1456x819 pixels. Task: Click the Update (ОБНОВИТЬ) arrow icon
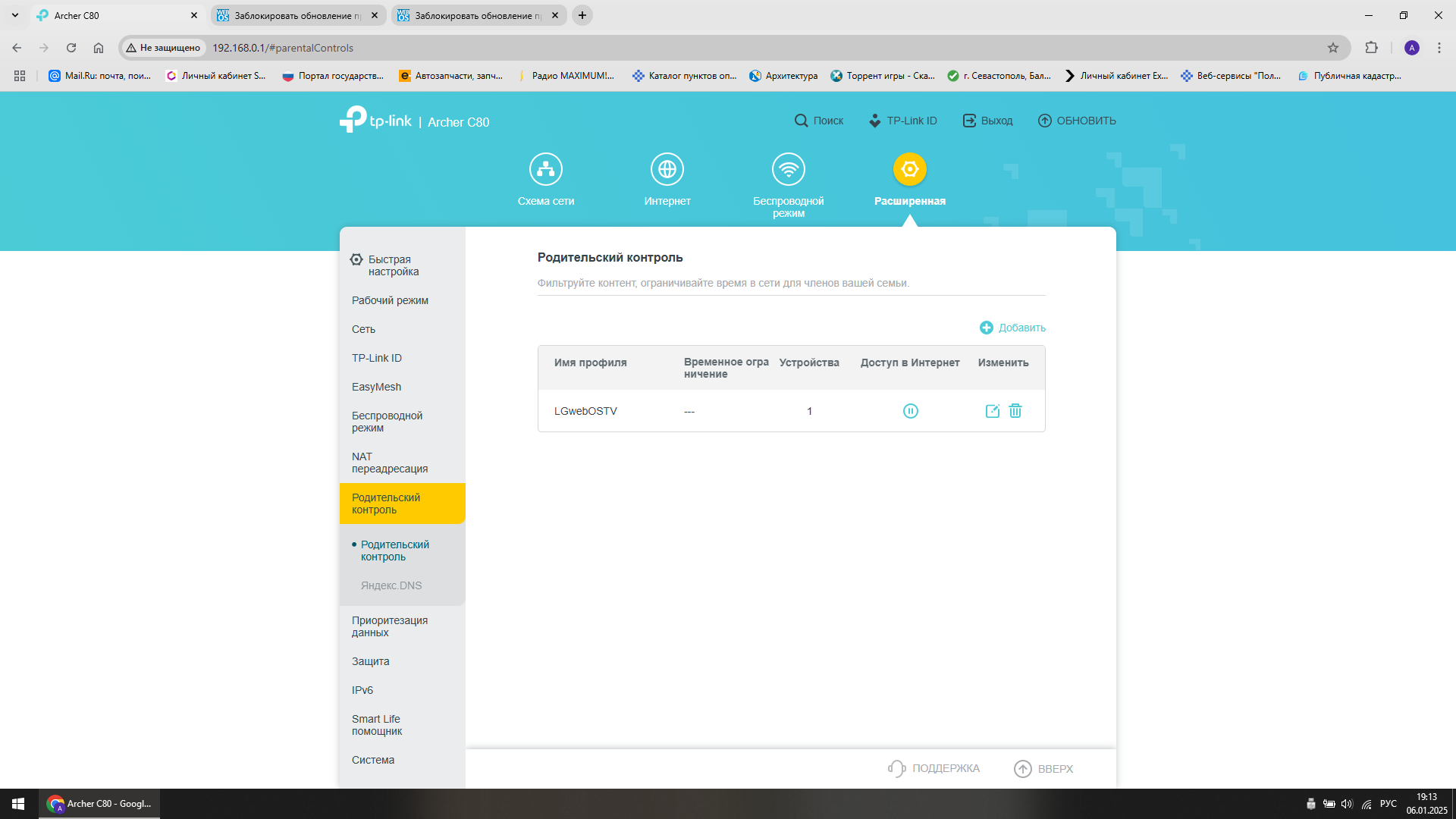[x=1044, y=121]
